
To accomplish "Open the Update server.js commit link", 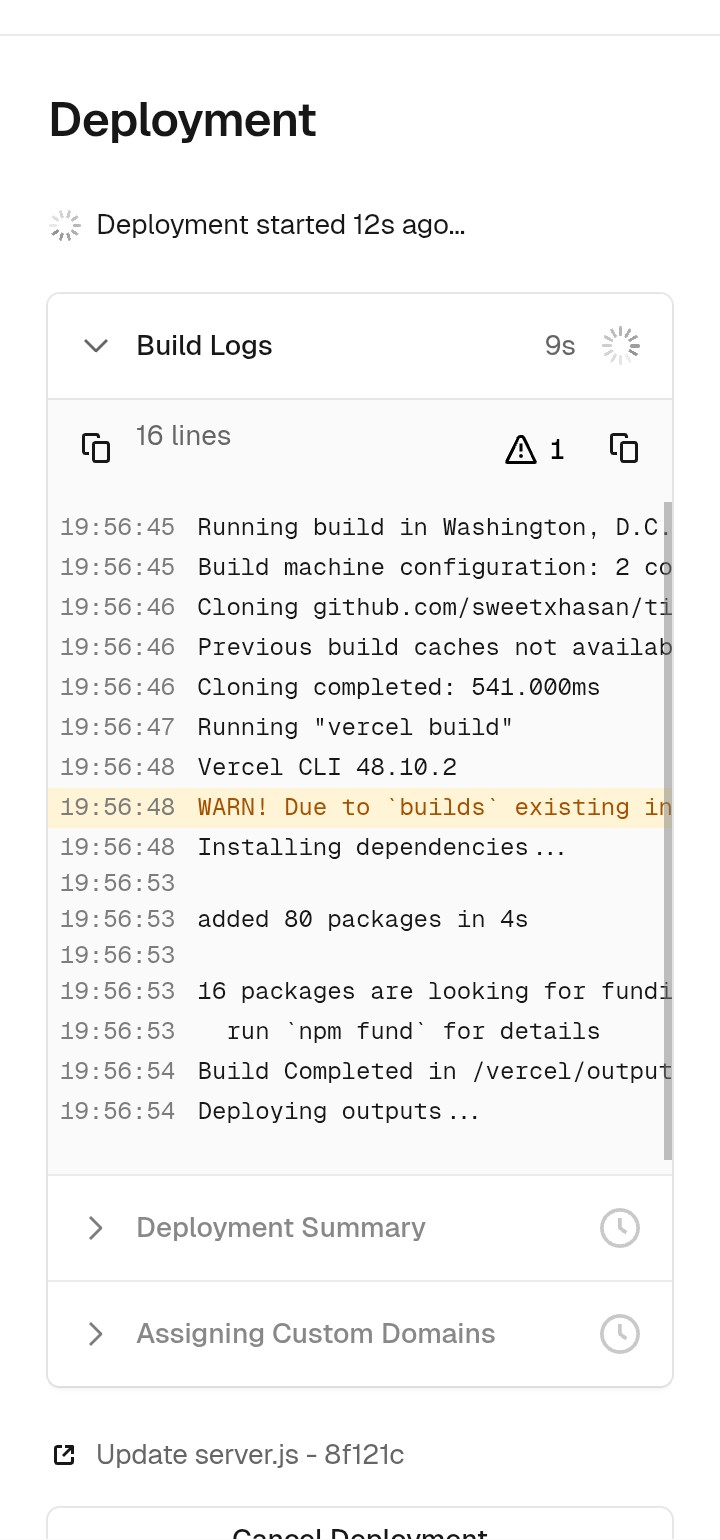I will click(250, 1455).
